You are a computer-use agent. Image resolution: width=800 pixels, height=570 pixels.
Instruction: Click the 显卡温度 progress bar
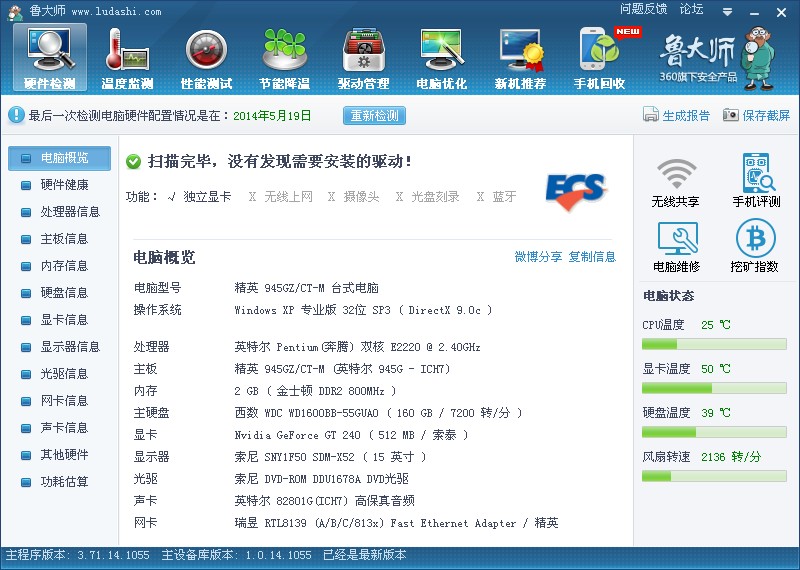tap(714, 388)
